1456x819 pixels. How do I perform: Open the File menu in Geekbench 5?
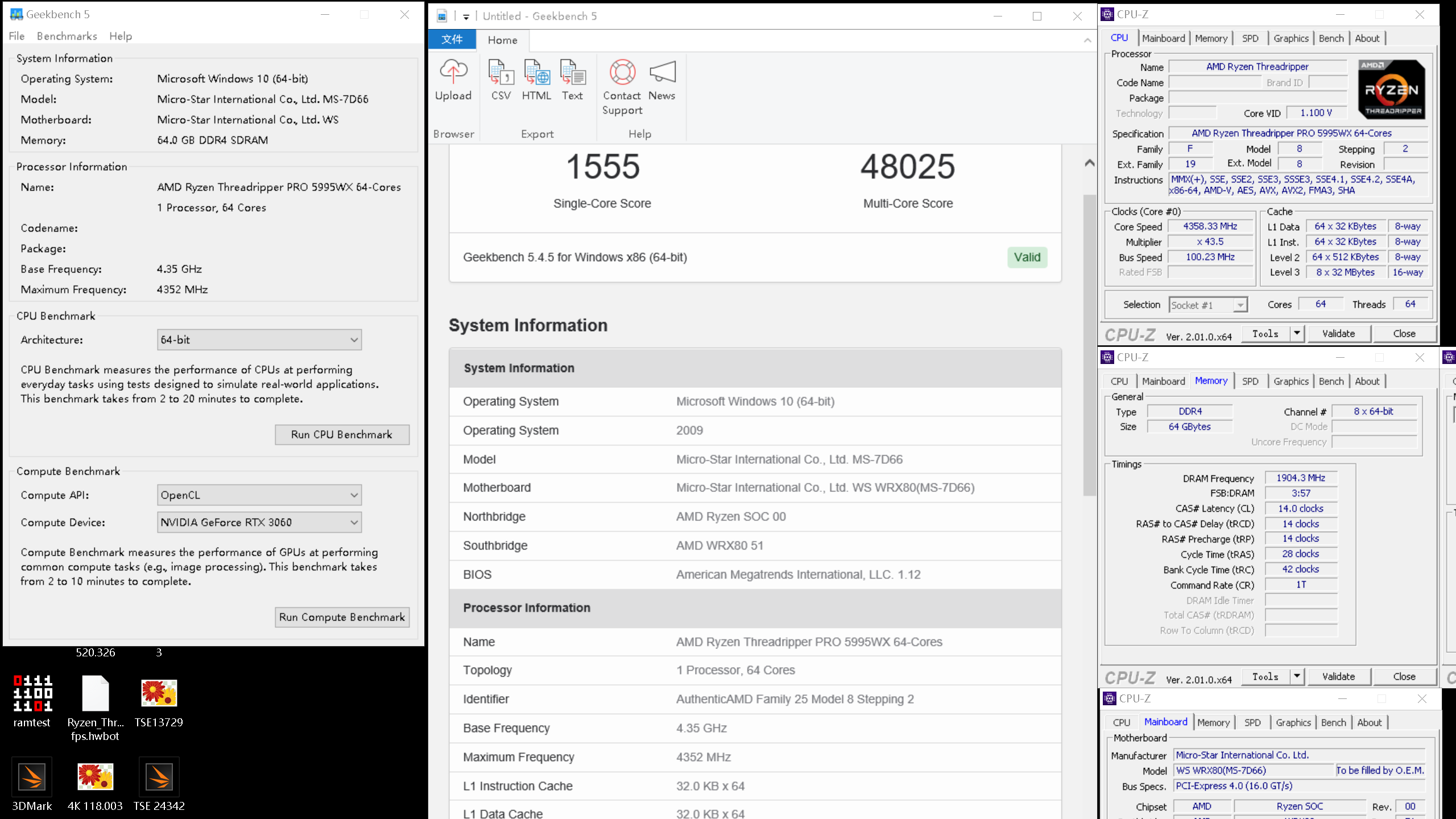click(16, 36)
